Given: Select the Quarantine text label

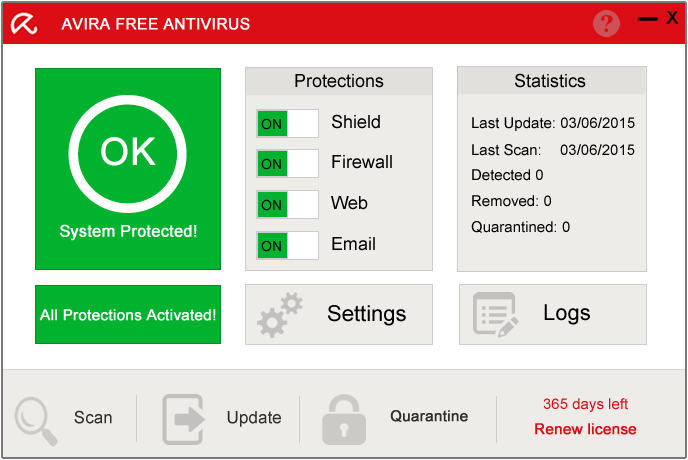Looking at the screenshot, I should point(429,416).
